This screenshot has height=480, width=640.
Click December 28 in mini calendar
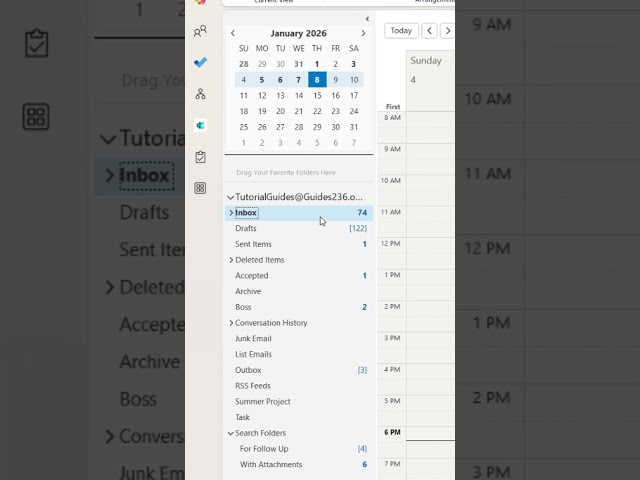click(244, 64)
